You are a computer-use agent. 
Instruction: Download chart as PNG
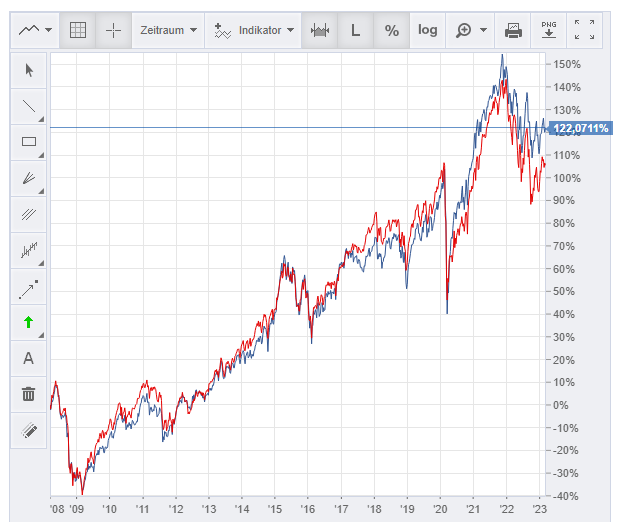tap(549, 30)
